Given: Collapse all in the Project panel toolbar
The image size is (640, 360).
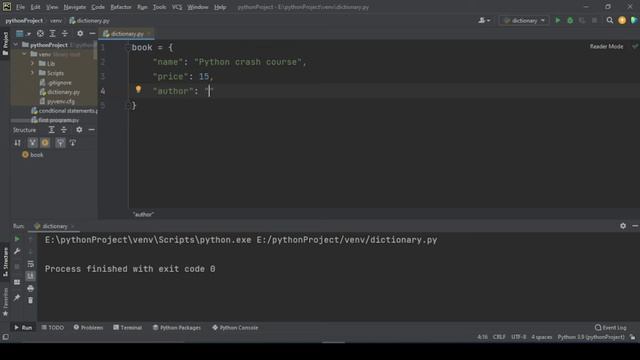Looking at the screenshot, I should pyautogui.click(x=64, y=33).
